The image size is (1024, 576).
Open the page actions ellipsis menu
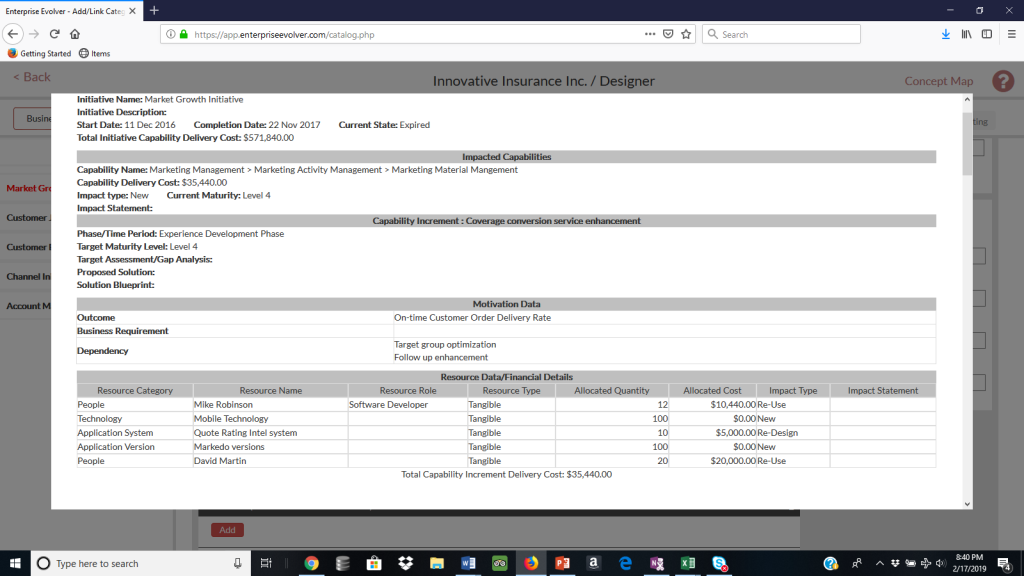click(x=650, y=33)
